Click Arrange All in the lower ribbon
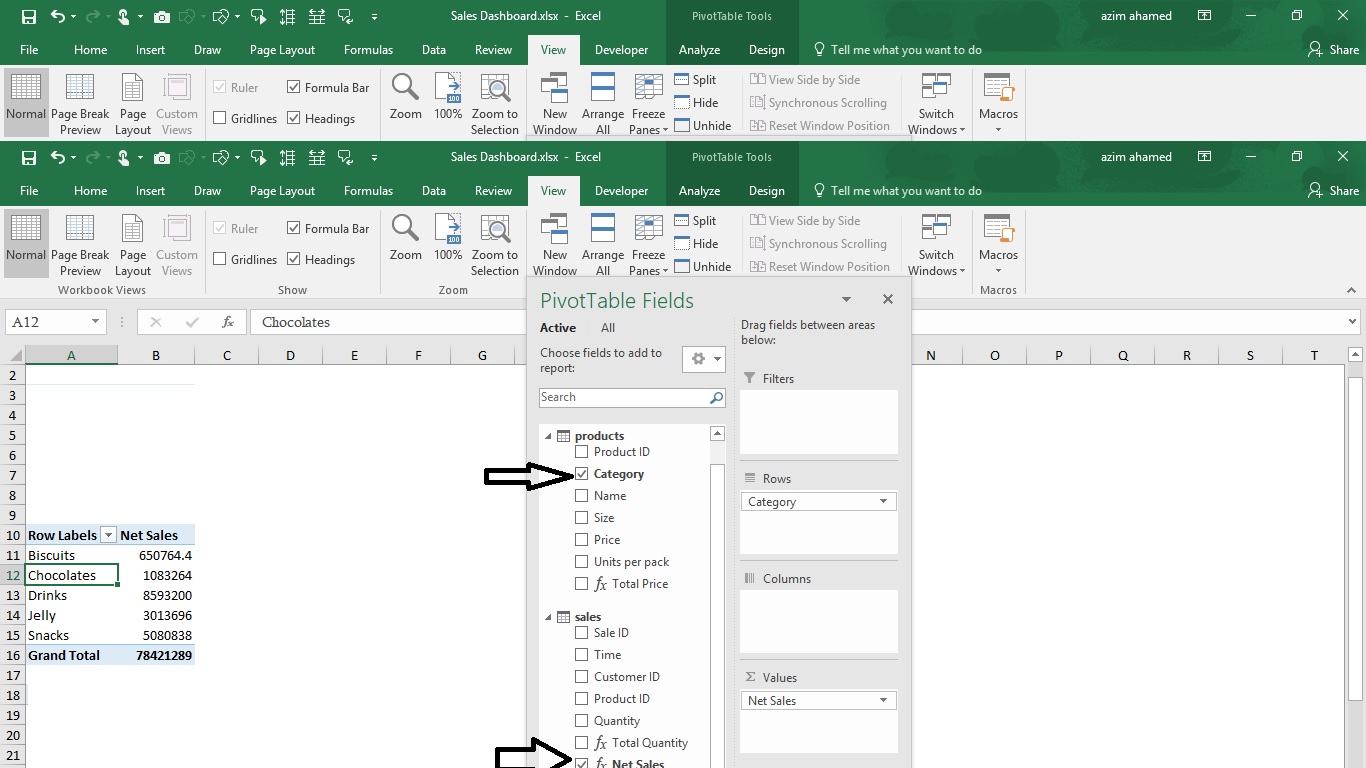The height and width of the screenshot is (768, 1366). tap(603, 243)
